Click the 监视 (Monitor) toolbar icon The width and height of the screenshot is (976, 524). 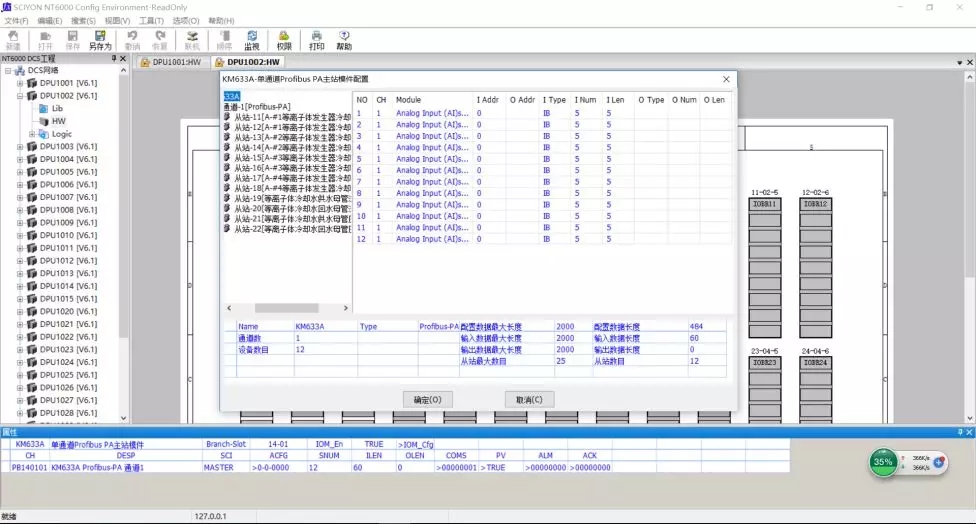point(252,36)
